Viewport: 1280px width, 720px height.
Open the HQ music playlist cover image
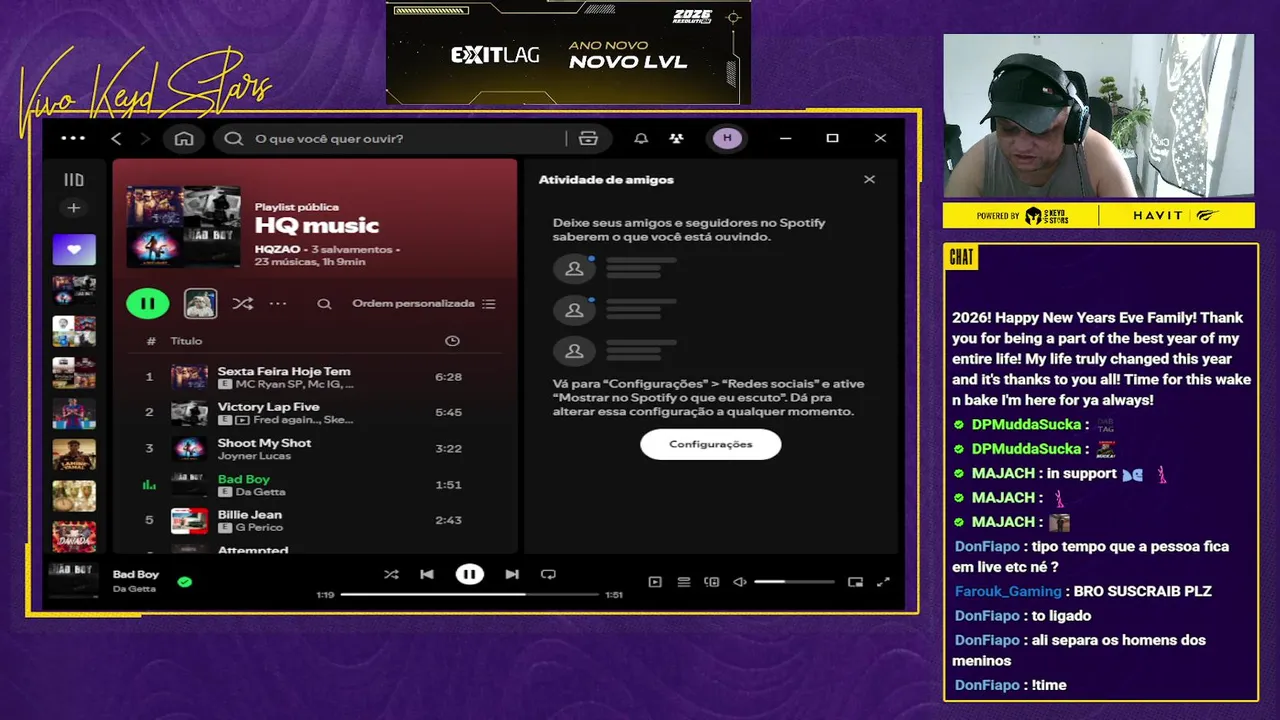pyautogui.click(x=183, y=226)
